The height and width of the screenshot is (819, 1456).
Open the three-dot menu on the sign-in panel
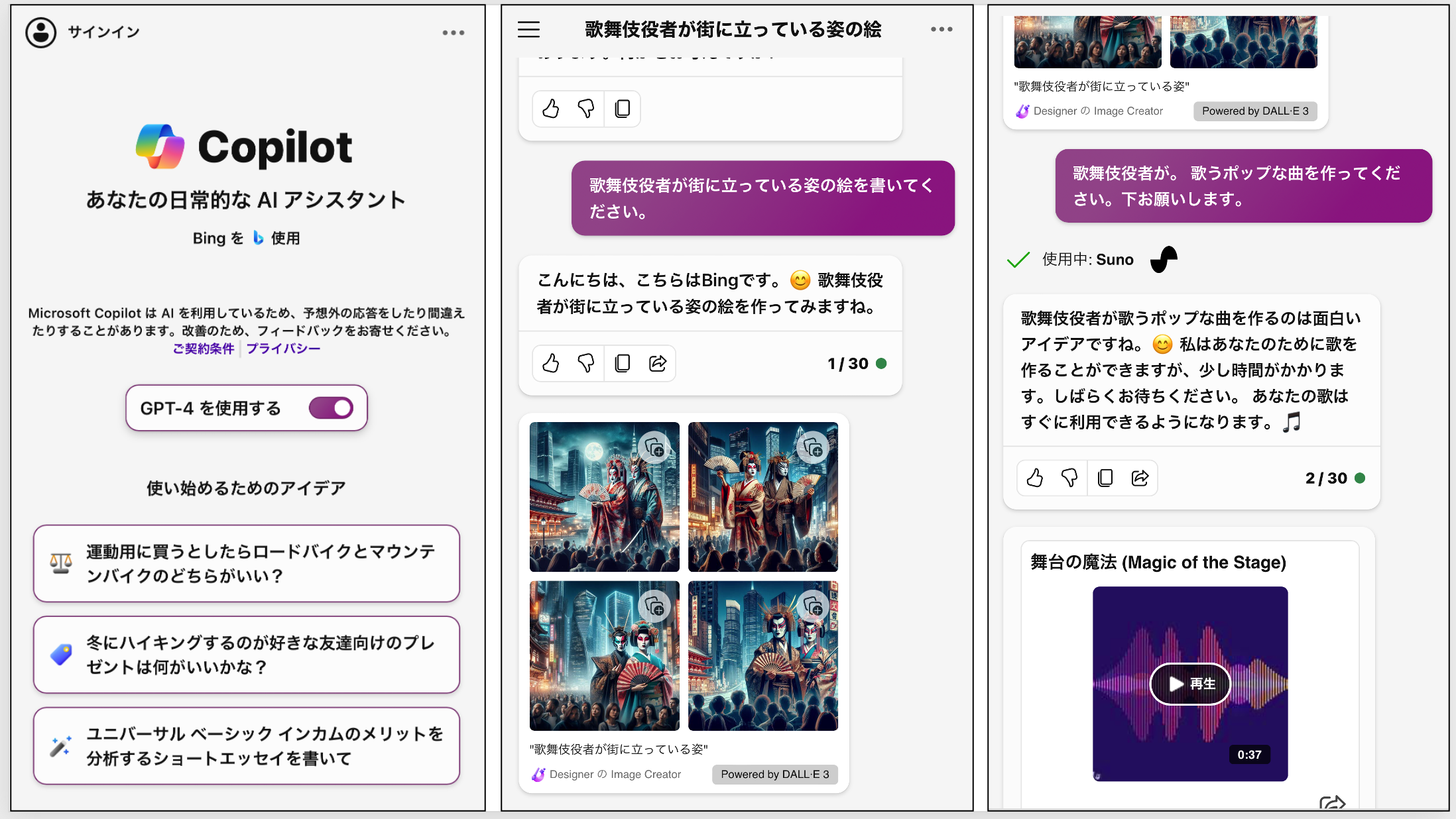tap(454, 32)
